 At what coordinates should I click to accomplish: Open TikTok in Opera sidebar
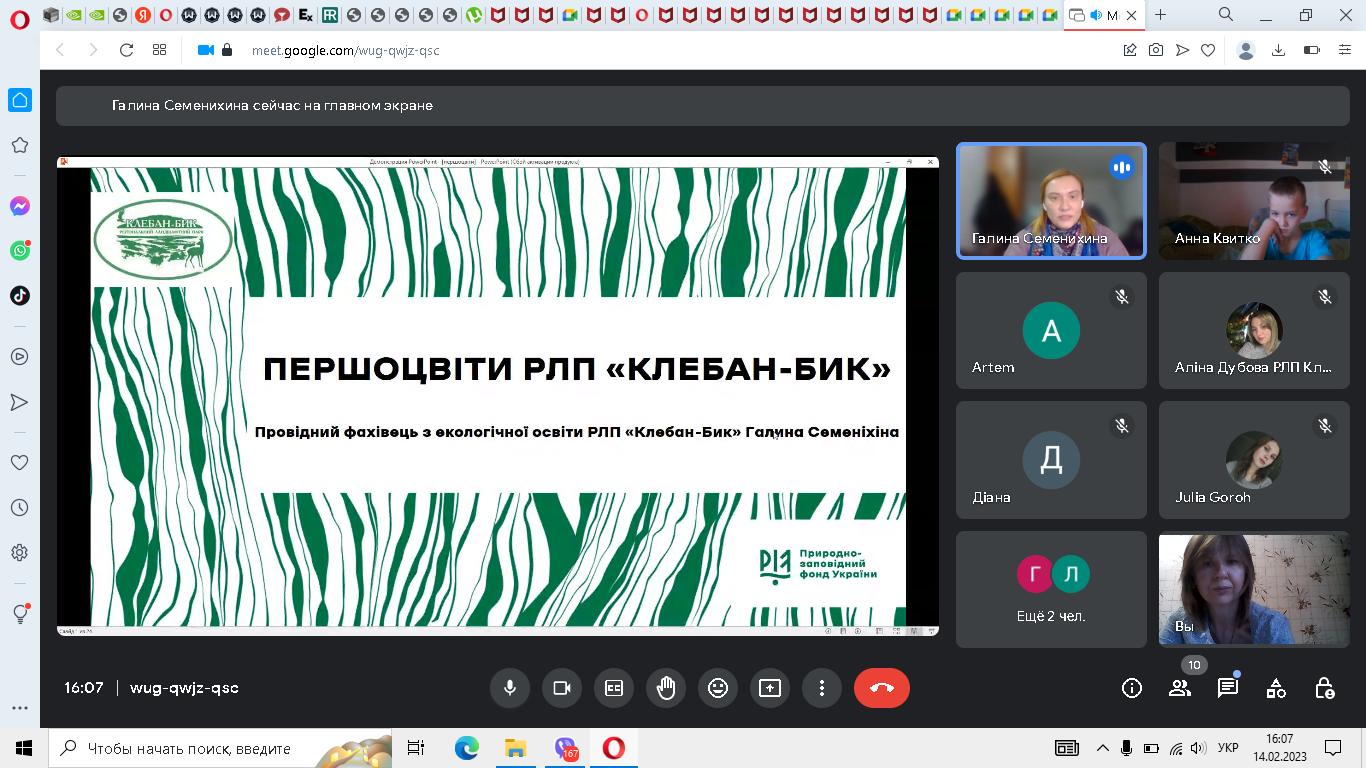point(19,296)
